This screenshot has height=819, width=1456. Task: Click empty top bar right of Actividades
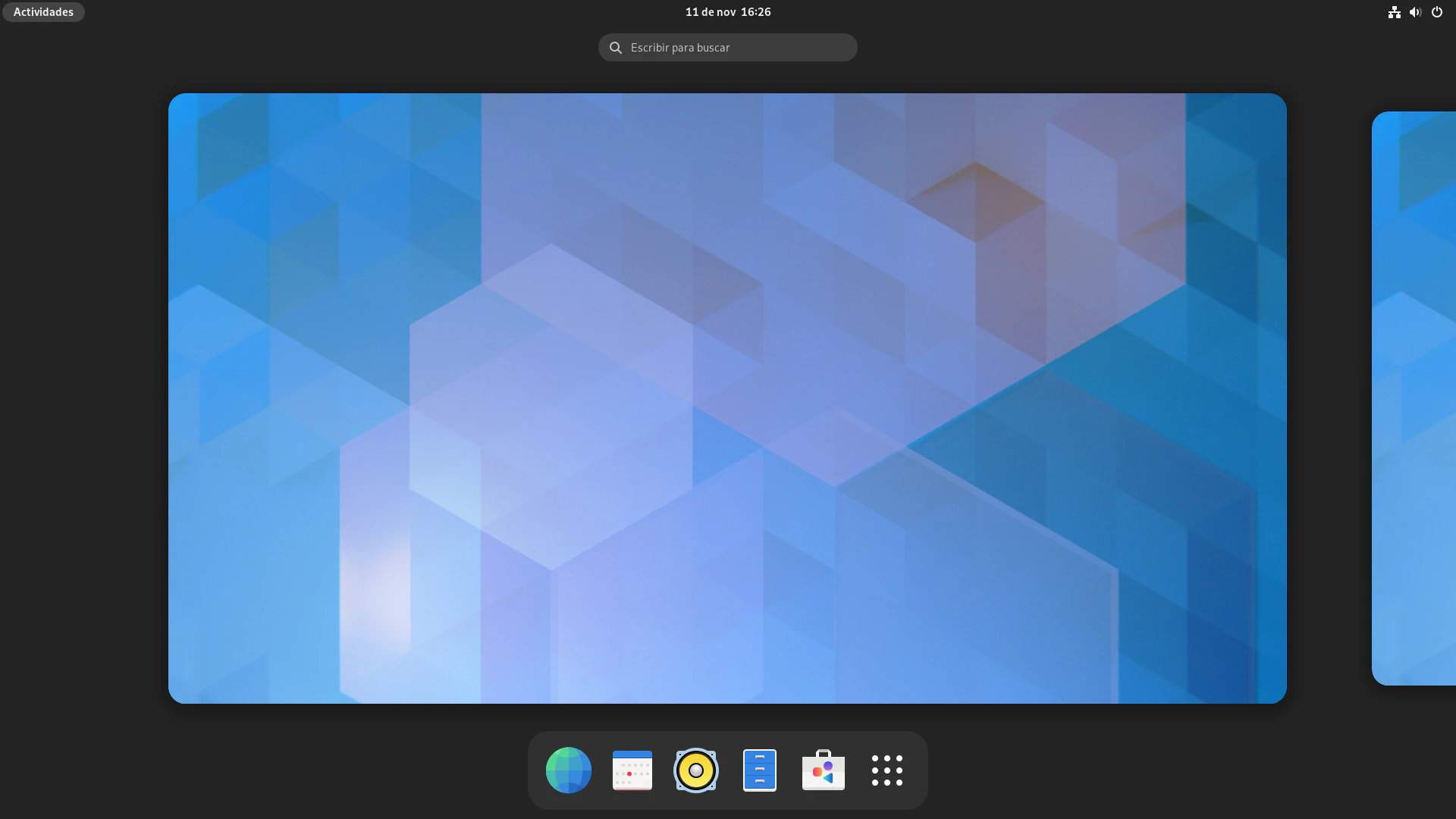point(303,12)
